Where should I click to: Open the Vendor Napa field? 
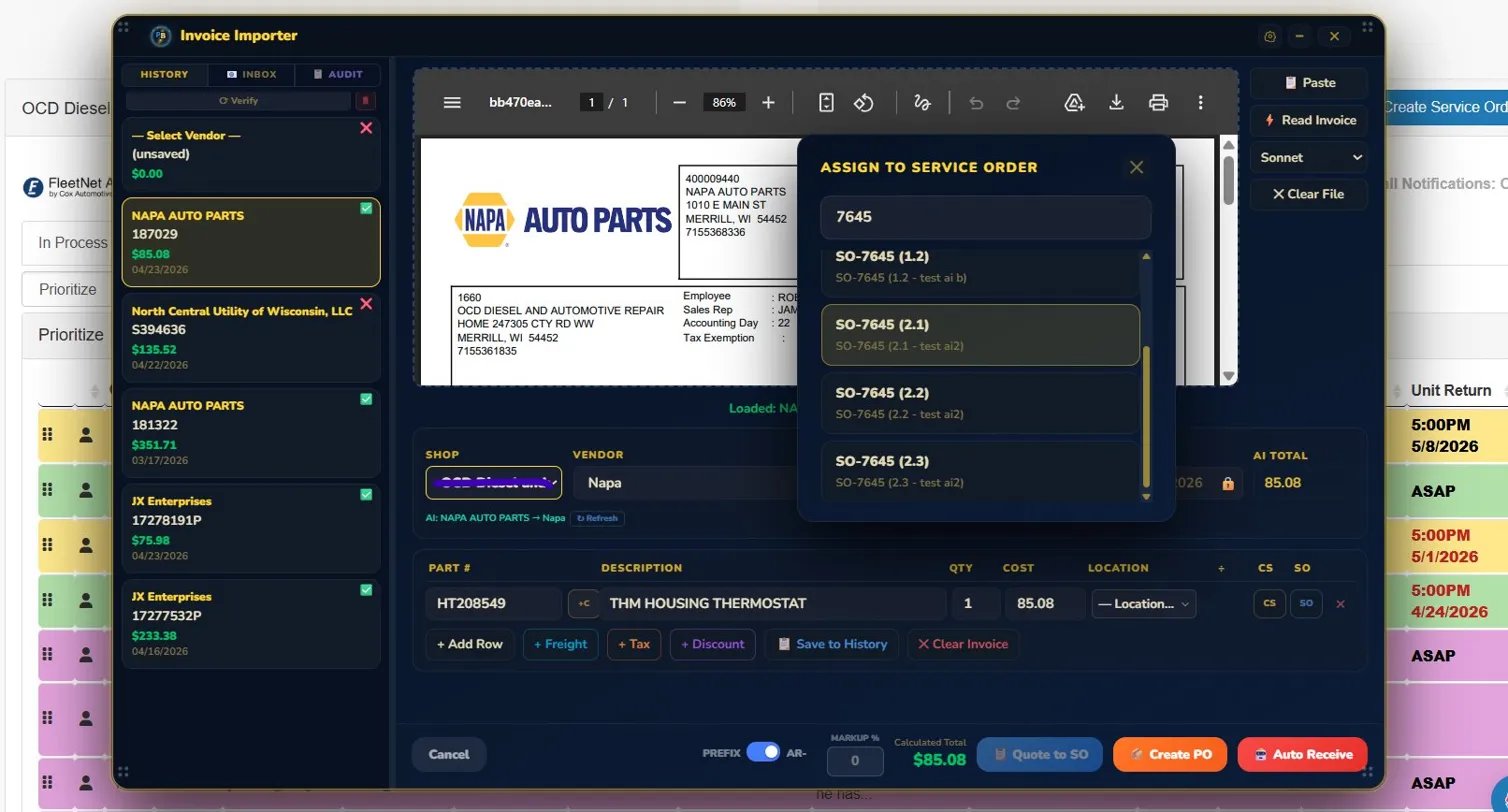686,483
